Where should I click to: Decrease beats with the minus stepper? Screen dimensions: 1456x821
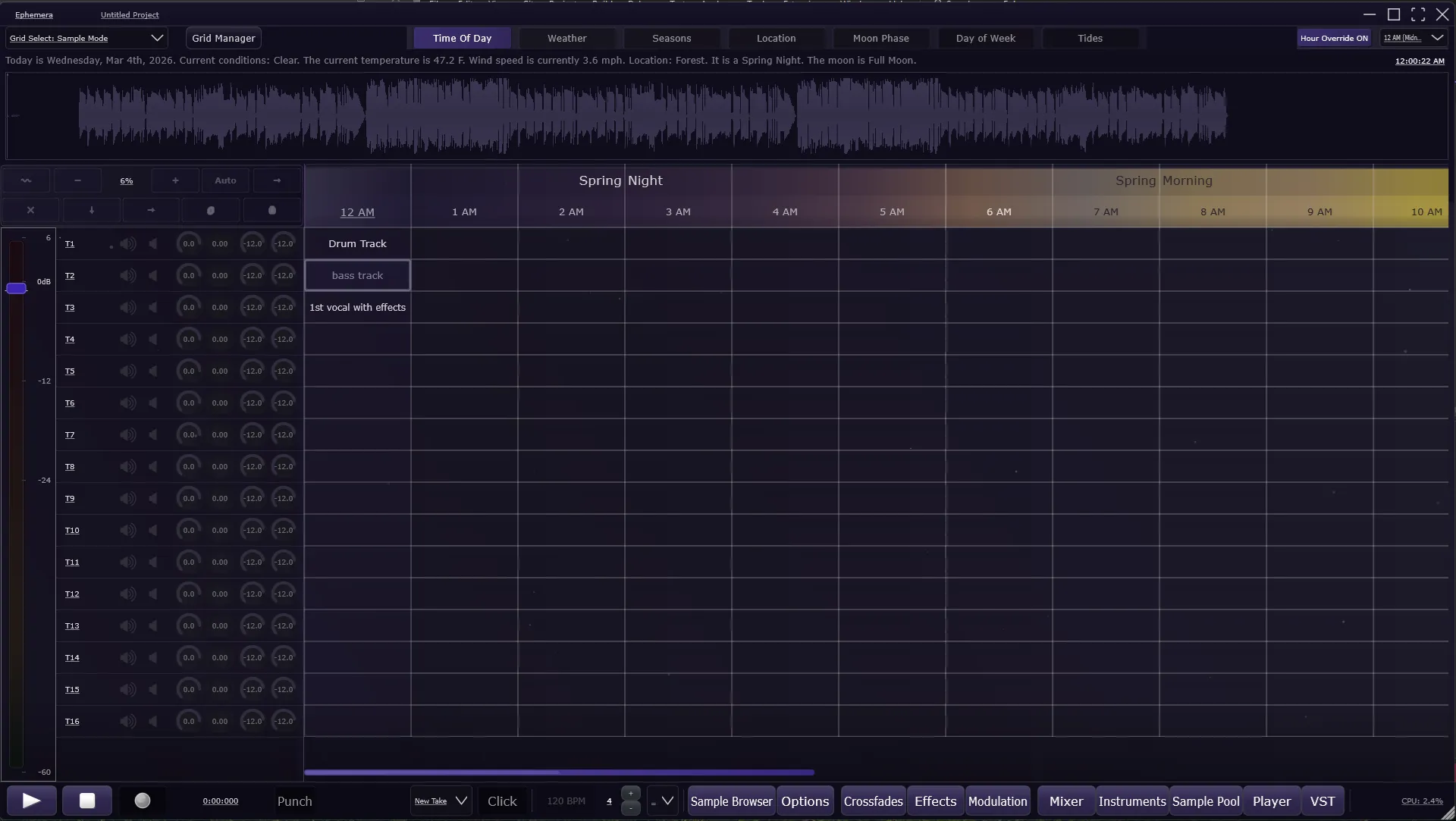[x=630, y=808]
